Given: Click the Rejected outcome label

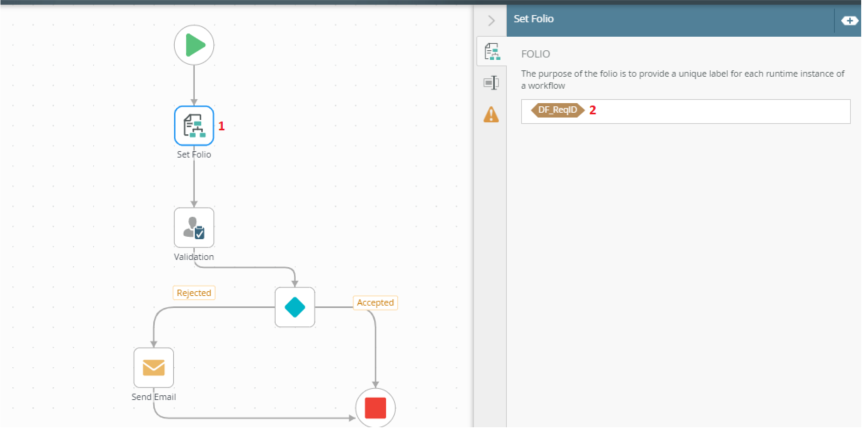Looking at the screenshot, I should [x=194, y=293].
